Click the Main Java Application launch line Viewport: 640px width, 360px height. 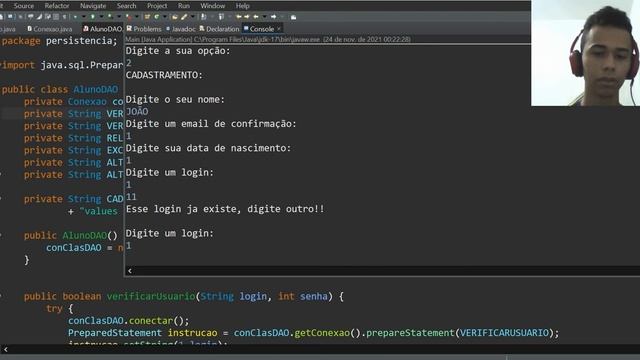[x=268, y=40]
